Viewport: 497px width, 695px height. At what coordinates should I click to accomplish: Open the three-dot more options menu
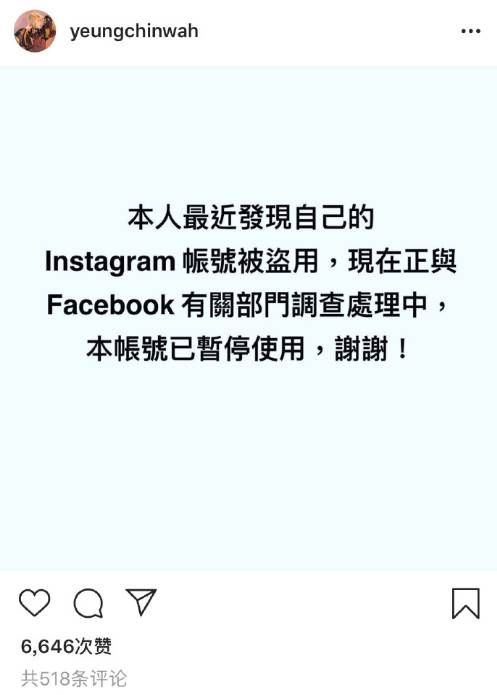pos(470,31)
